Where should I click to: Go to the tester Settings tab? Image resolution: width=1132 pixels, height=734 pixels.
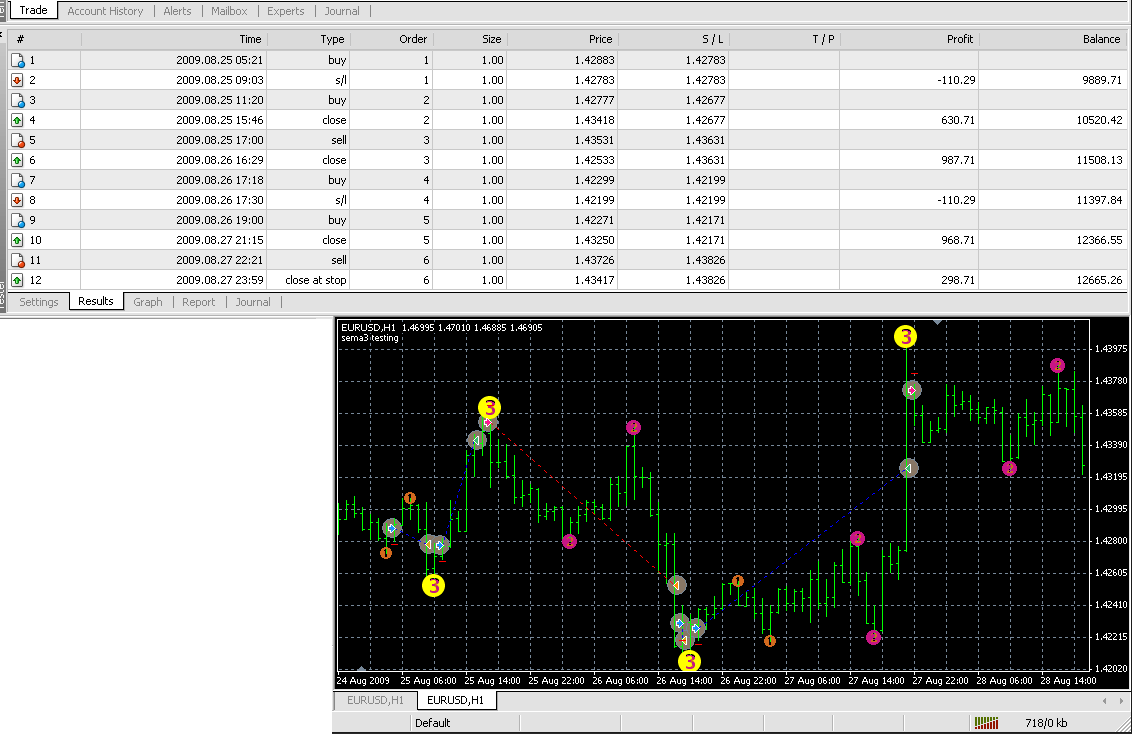point(39,302)
